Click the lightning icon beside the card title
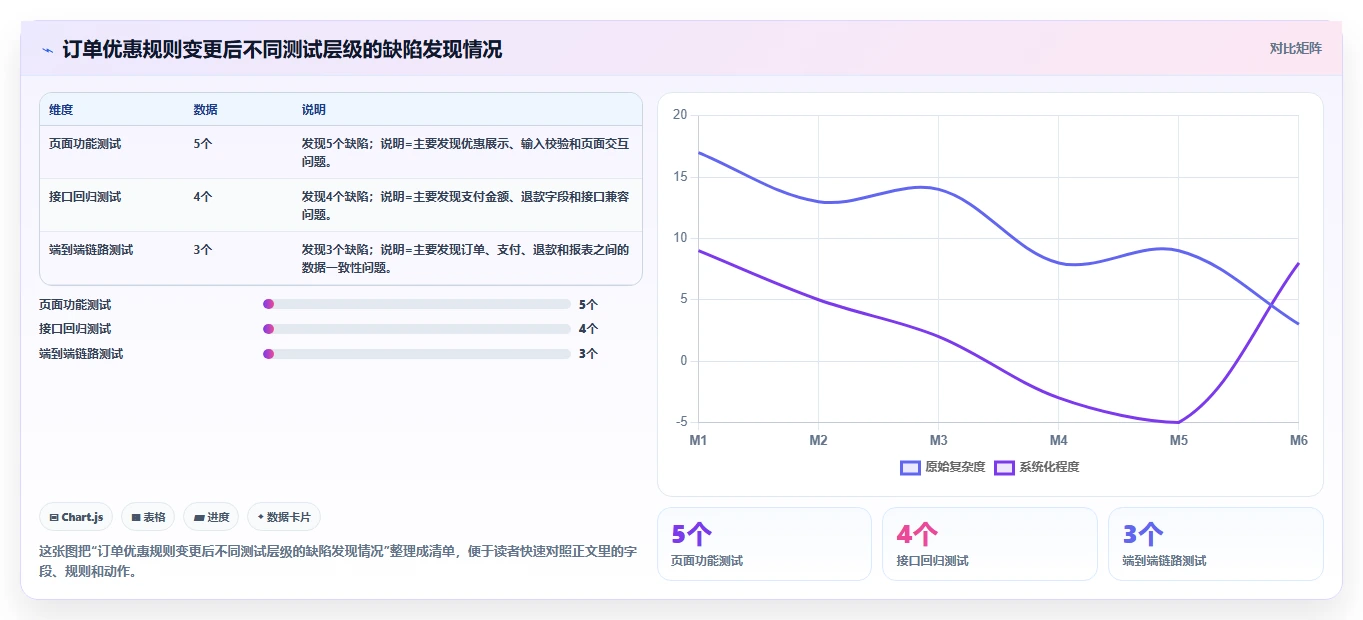Viewport: 1363px width, 620px height. (47, 49)
